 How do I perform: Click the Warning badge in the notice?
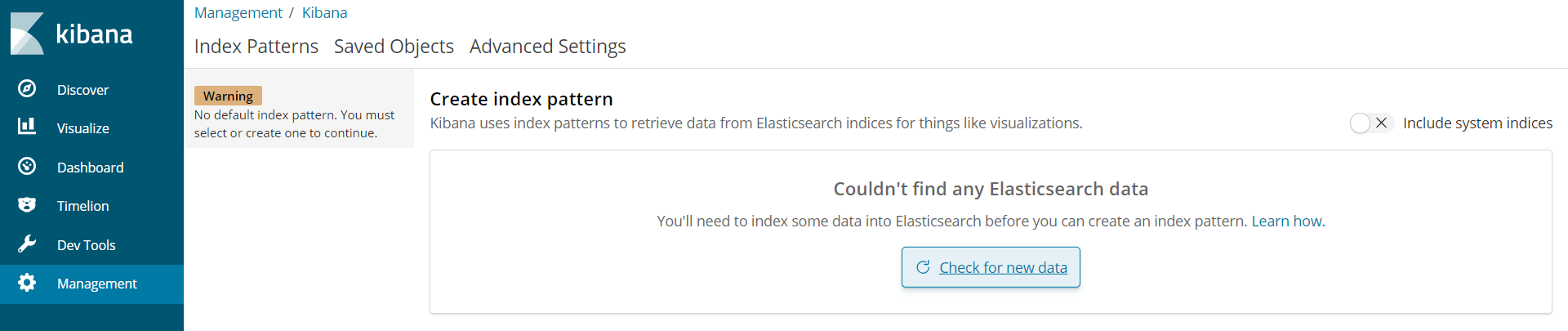(x=228, y=96)
